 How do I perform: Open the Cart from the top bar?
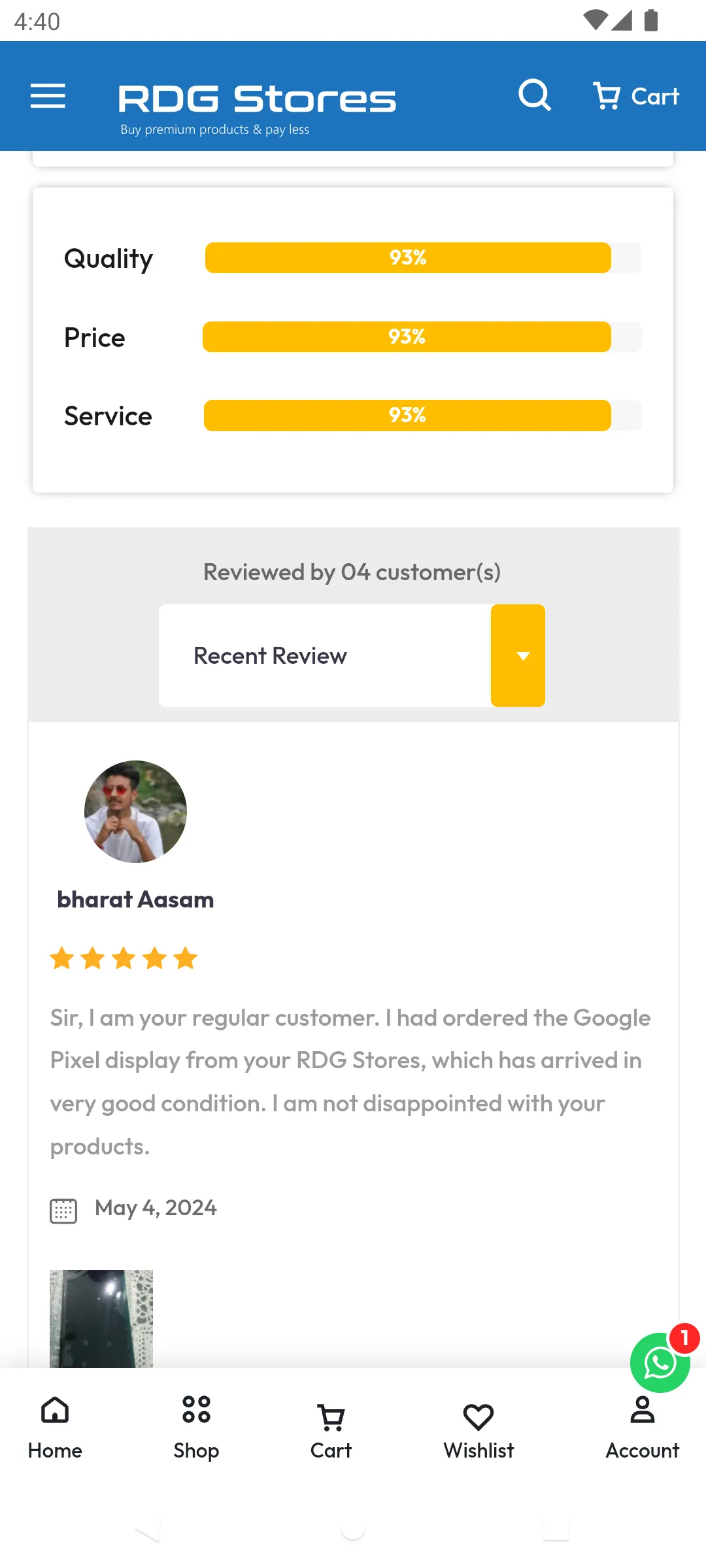(635, 95)
